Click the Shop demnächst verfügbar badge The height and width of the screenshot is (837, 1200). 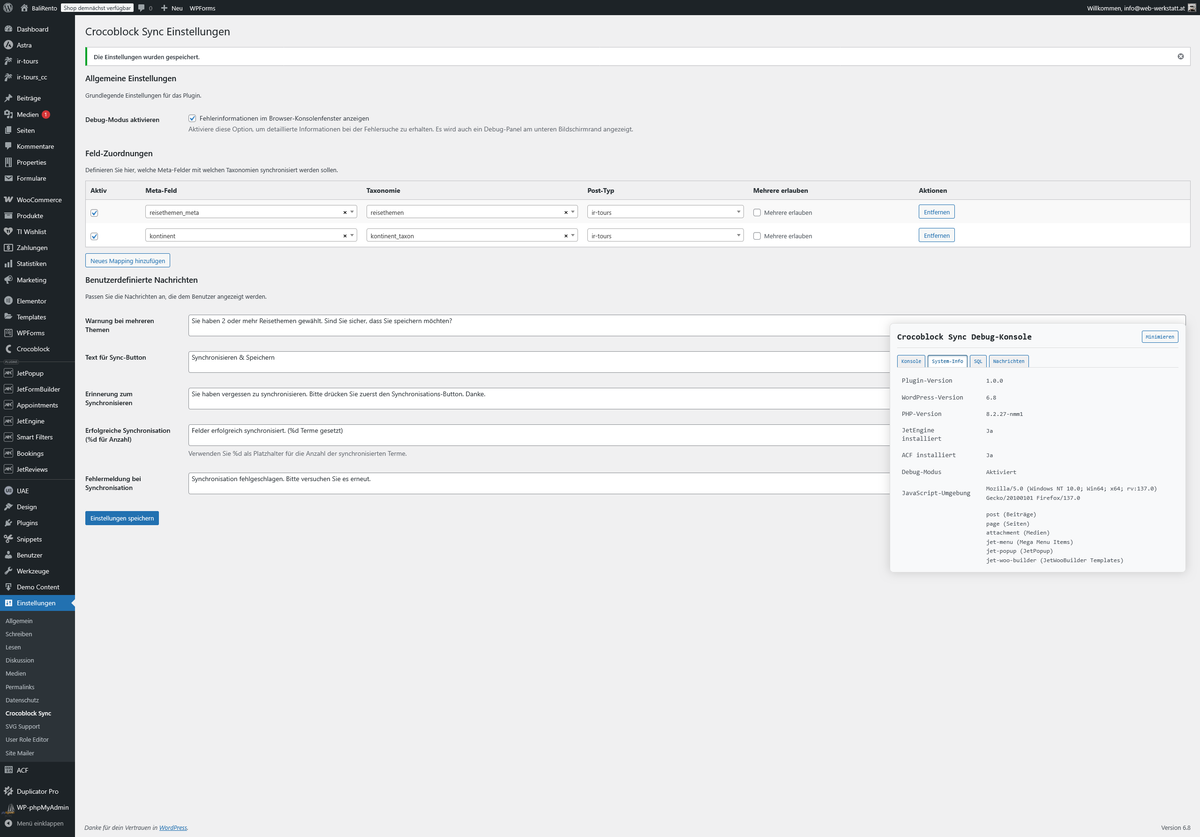97,7
